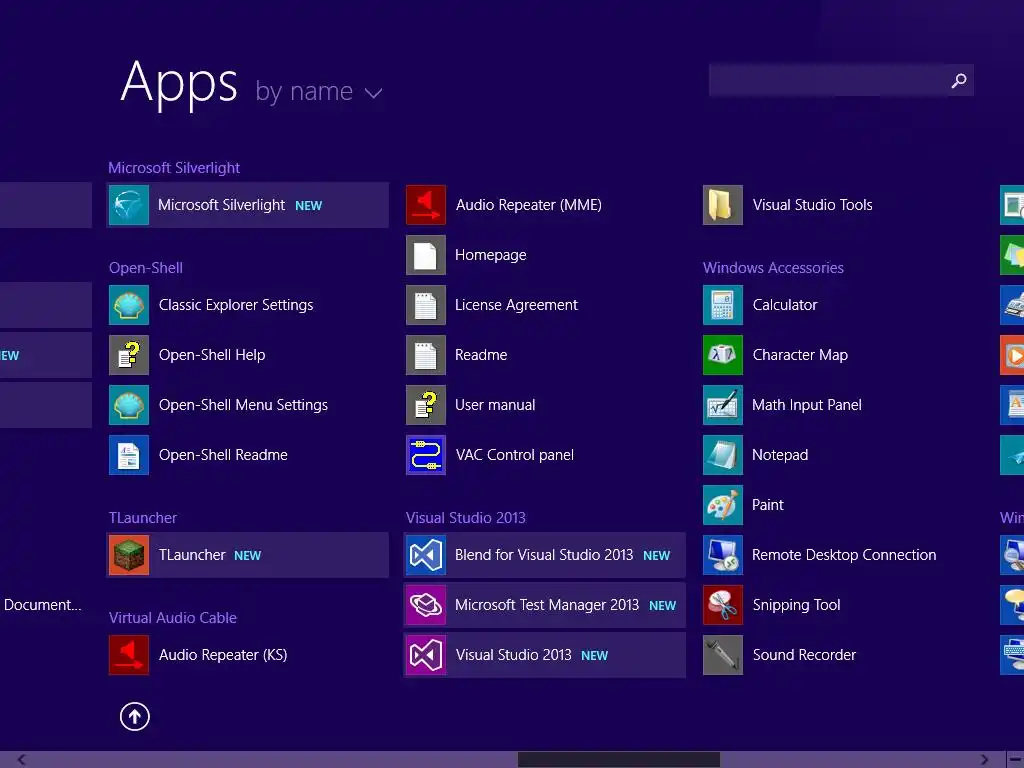Click the 'Math Input Panel' label

coord(807,405)
